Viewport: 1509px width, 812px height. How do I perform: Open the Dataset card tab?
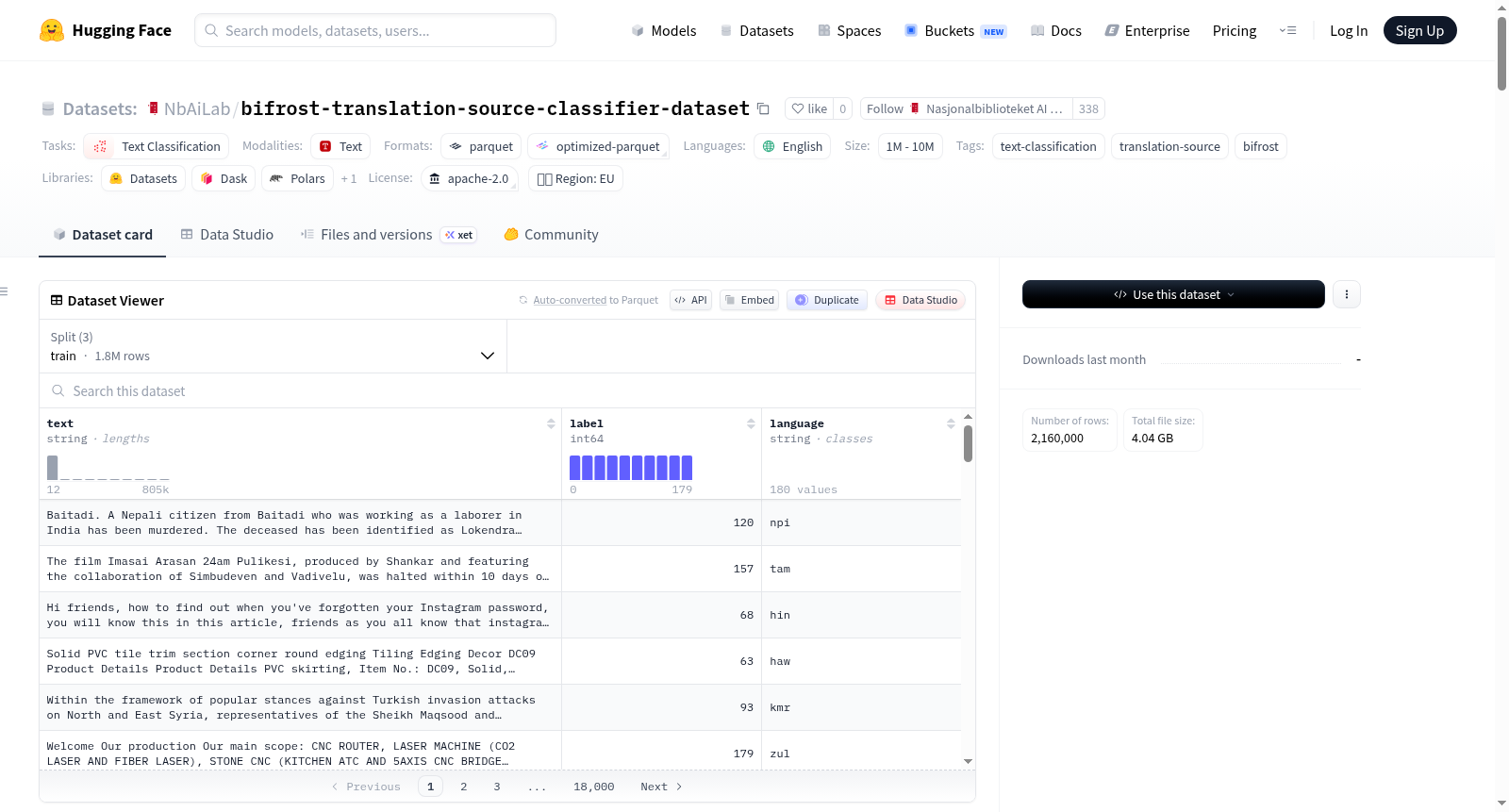102,235
